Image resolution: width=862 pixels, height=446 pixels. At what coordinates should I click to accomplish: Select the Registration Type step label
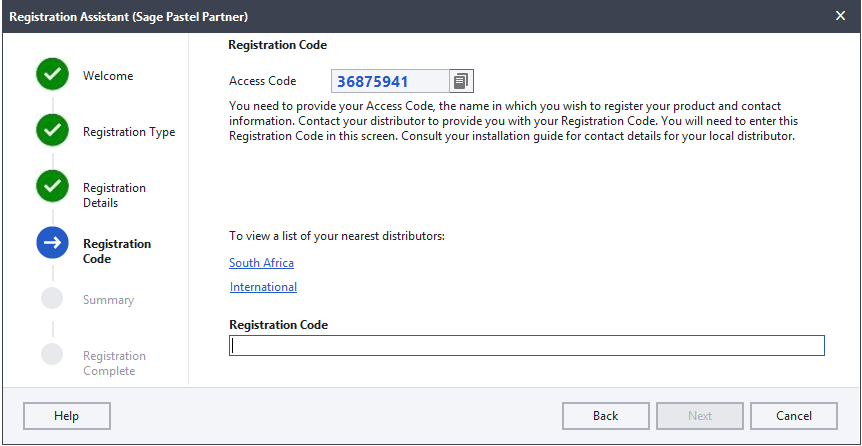pyautogui.click(x=129, y=132)
